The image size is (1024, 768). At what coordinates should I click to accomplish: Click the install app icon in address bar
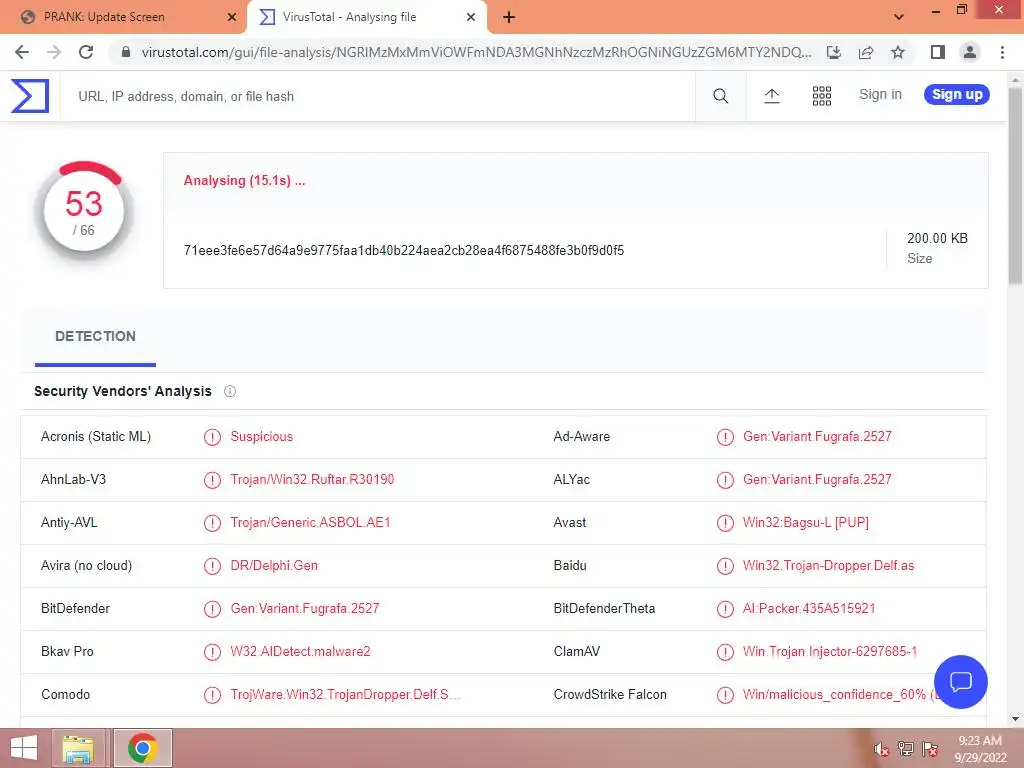click(833, 52)
